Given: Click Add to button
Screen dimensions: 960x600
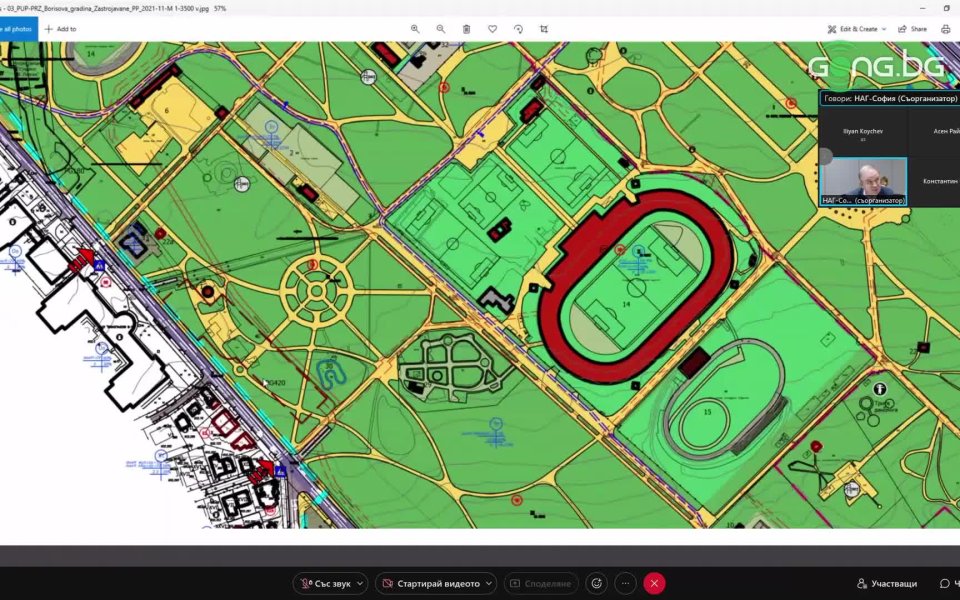Looking at the screenshot, I should click(60, 29).
